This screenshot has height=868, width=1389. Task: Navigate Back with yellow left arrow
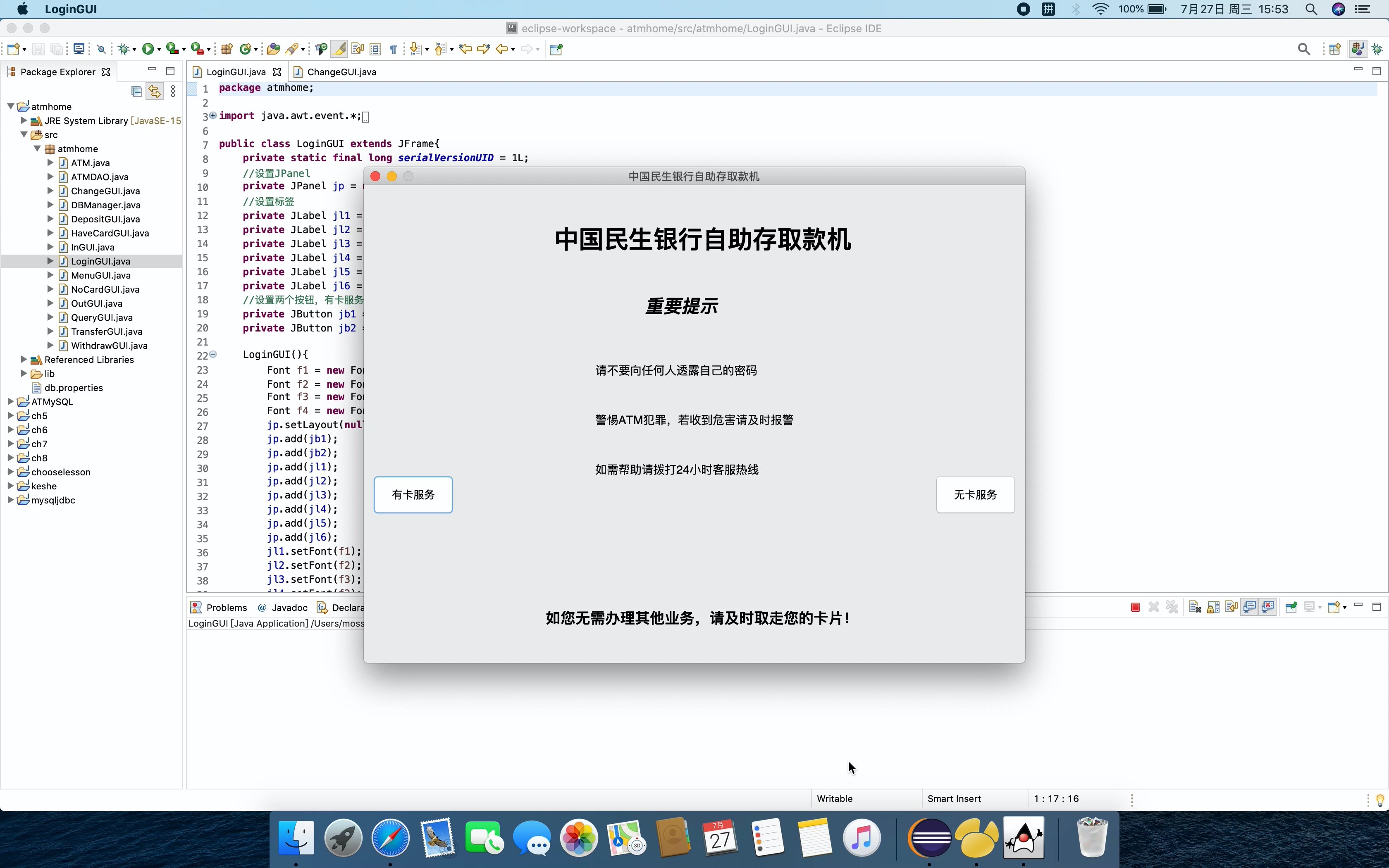501,49
